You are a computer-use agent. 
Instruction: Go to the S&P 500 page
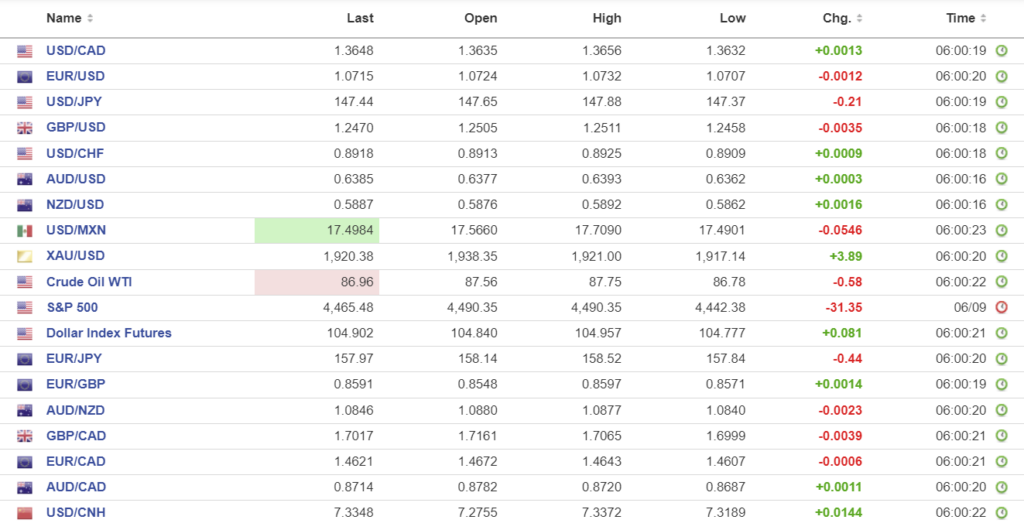coord(72,308)
